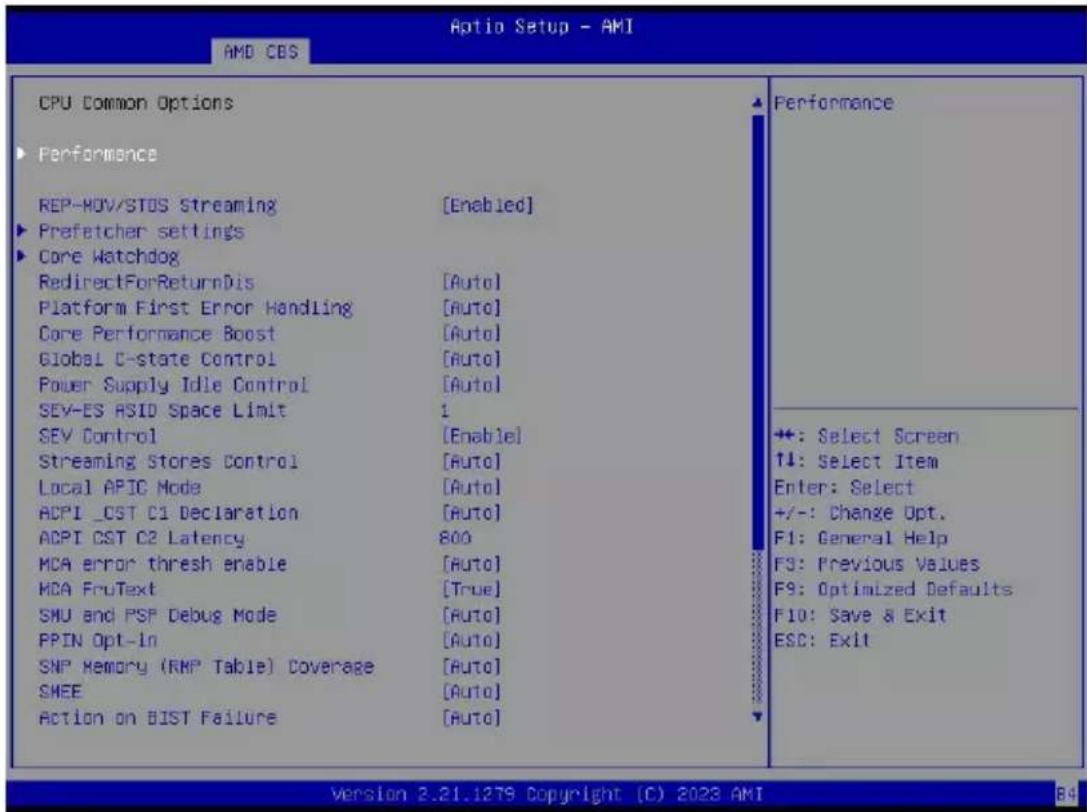The height and width of the screenshot is (812, 1087).
Task: Click F9: Optimized Defaults hint
Action: [x=893, y=590]
